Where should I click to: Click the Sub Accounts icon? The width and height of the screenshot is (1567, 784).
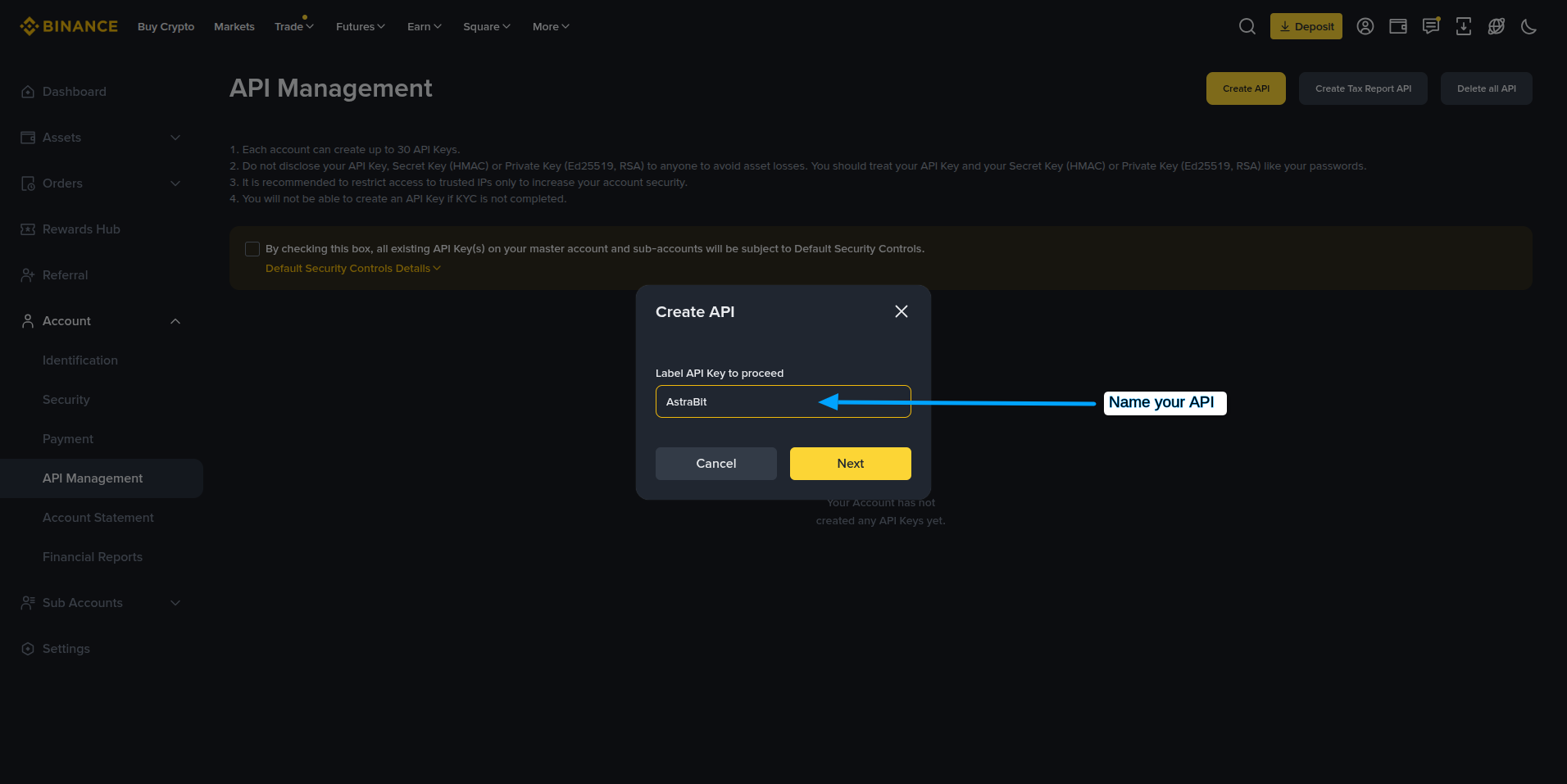point(28,603)
